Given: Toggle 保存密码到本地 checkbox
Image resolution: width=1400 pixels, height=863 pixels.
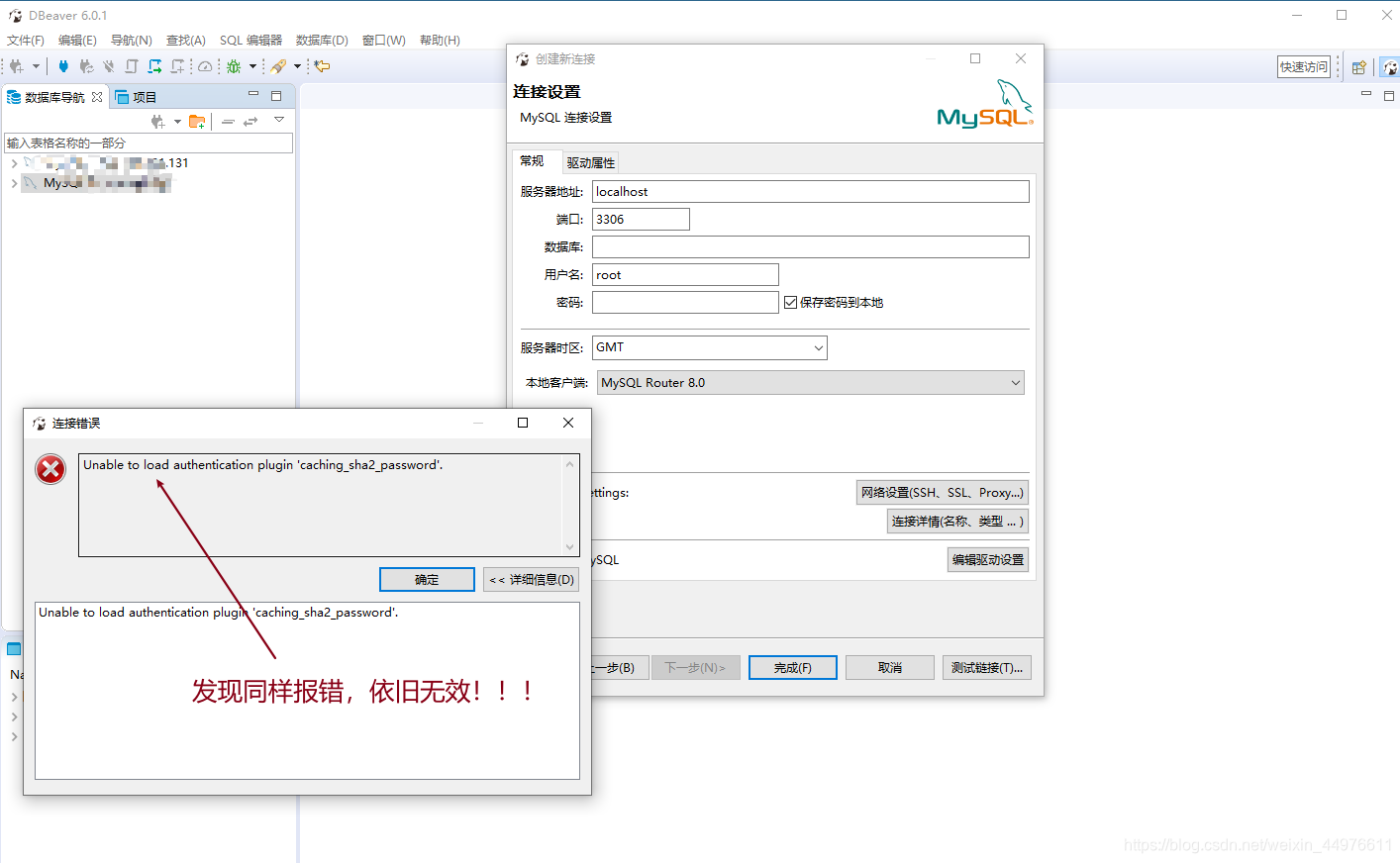Looking at the screenshot, I should coord(790,303).
